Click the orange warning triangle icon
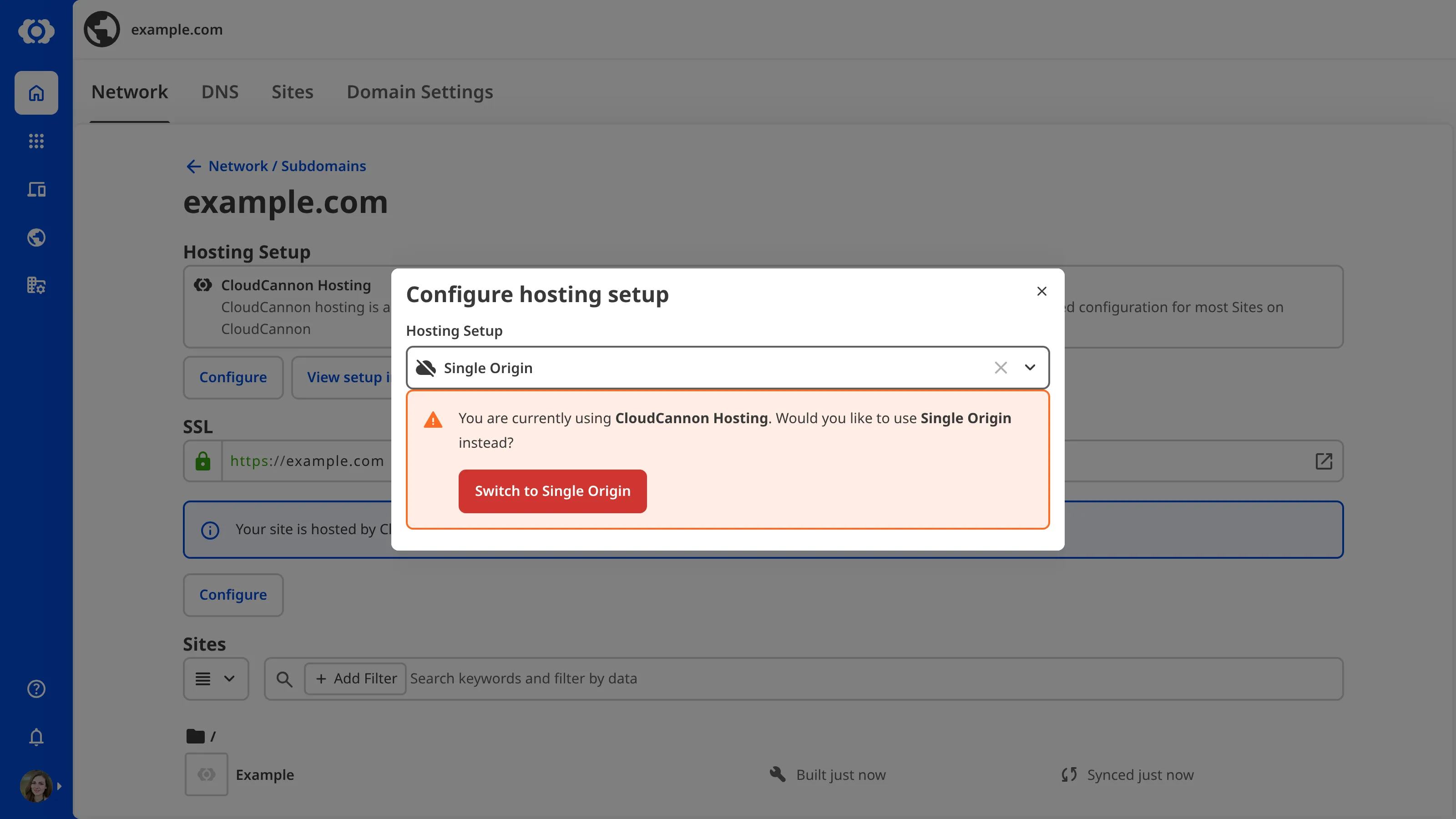The image size is (1456, 819). (x=433, y=420)
